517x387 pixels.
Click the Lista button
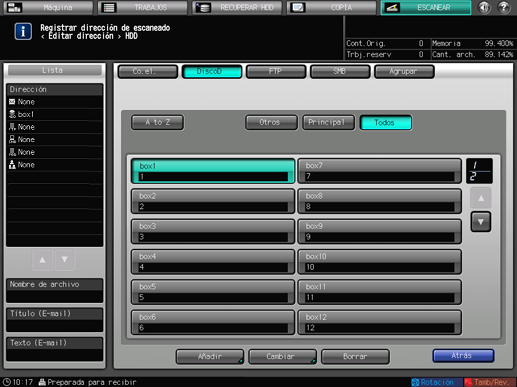pos(55,70)
